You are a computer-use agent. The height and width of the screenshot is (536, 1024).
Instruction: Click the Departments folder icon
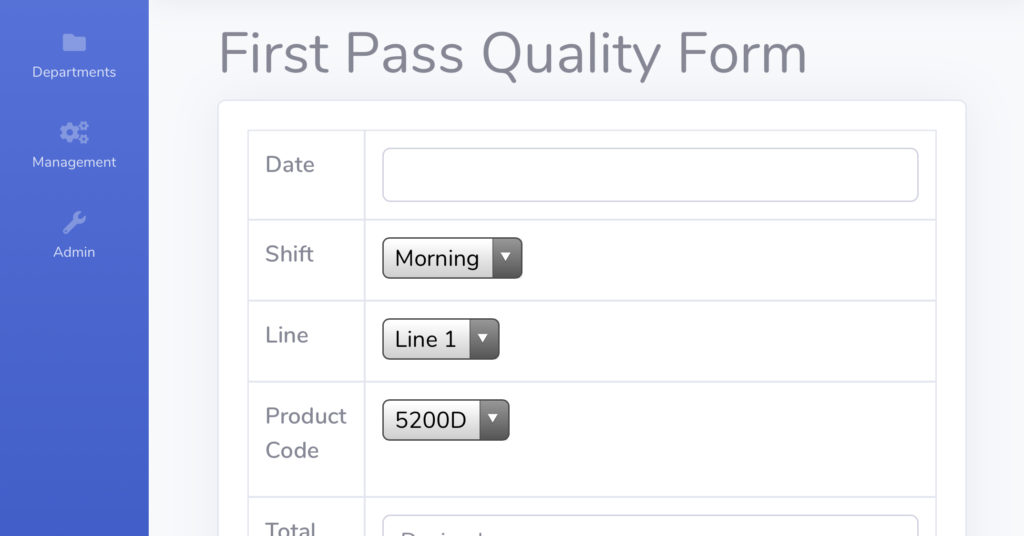coord(74,42)
